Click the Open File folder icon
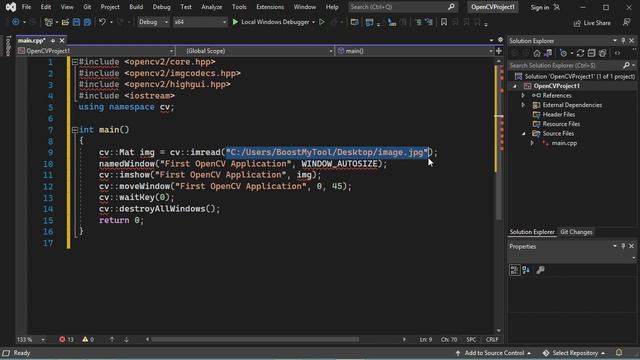The width and height of the screenshot is (640, 360). 65,22
